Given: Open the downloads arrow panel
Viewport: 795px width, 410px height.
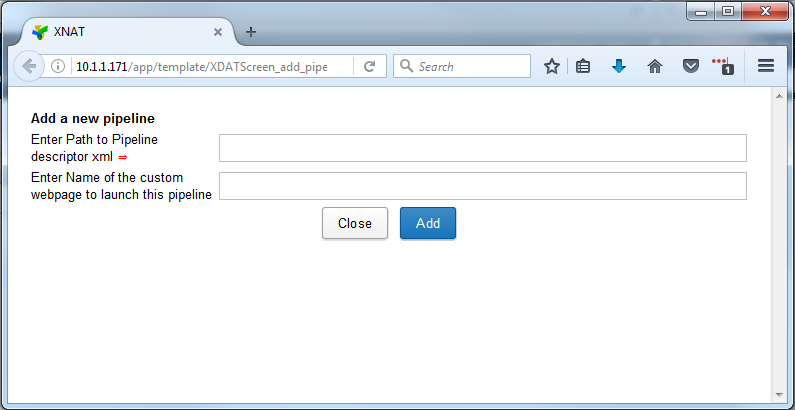Looking at the screenshot, I should (x=619, y=67).
